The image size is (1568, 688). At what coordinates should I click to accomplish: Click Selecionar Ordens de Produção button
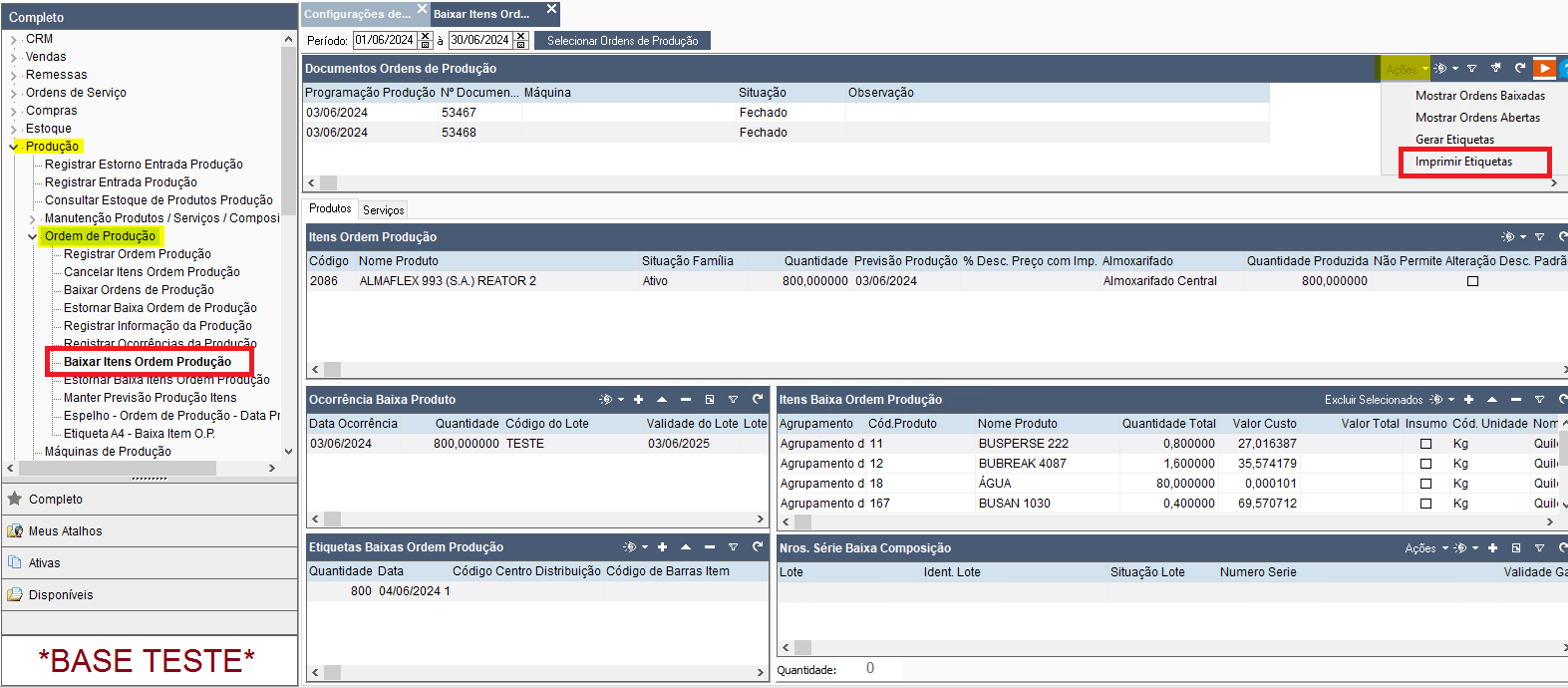pyautogui.click(x=623, y=41)
